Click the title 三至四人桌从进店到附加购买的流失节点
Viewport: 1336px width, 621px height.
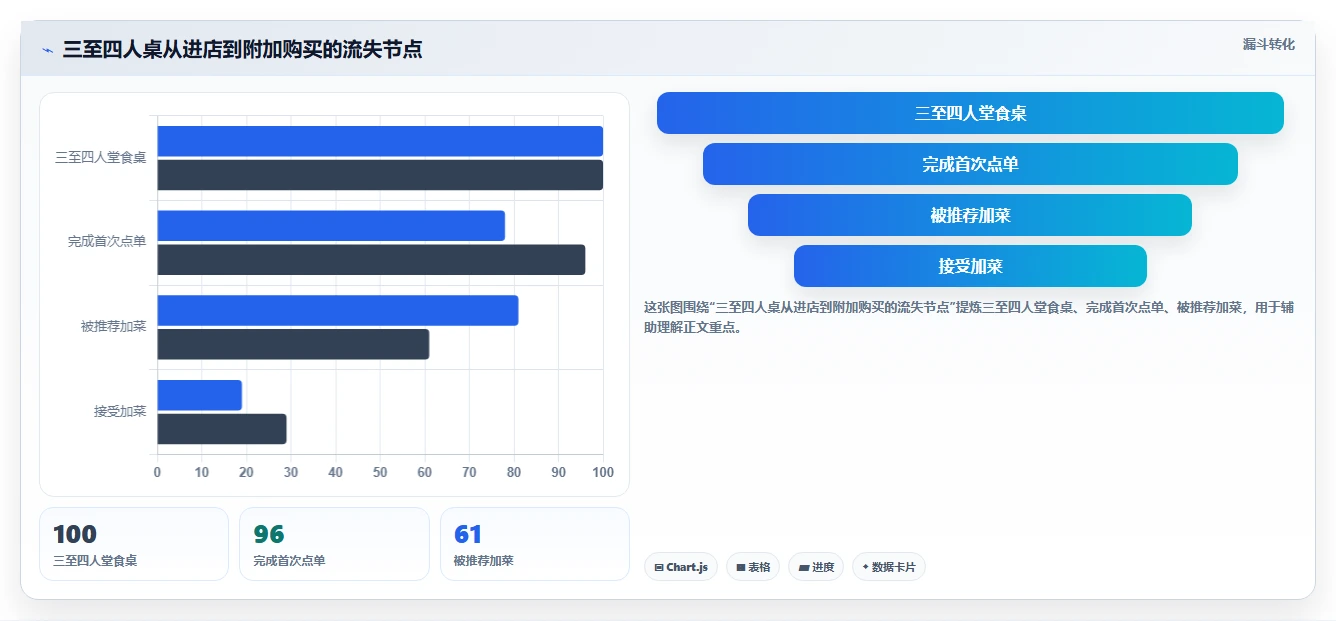coord(242,49)
